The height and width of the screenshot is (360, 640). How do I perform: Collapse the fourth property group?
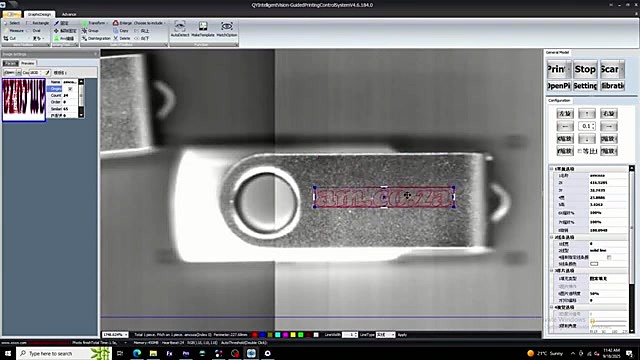pyautogui.click(x=552, y=307)
